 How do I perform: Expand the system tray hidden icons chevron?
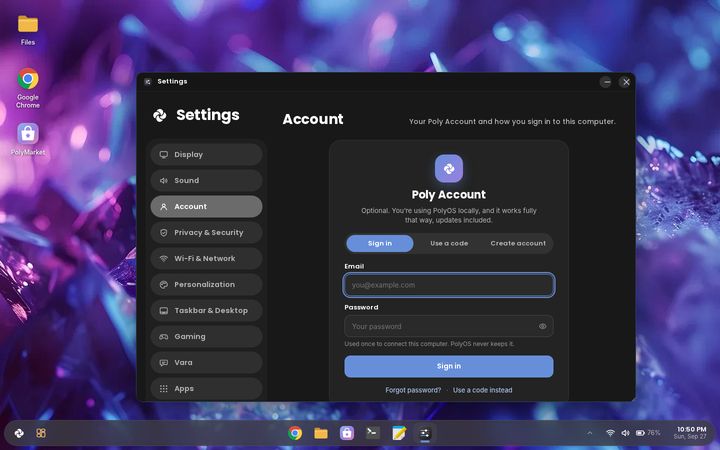tap(590, 433)
